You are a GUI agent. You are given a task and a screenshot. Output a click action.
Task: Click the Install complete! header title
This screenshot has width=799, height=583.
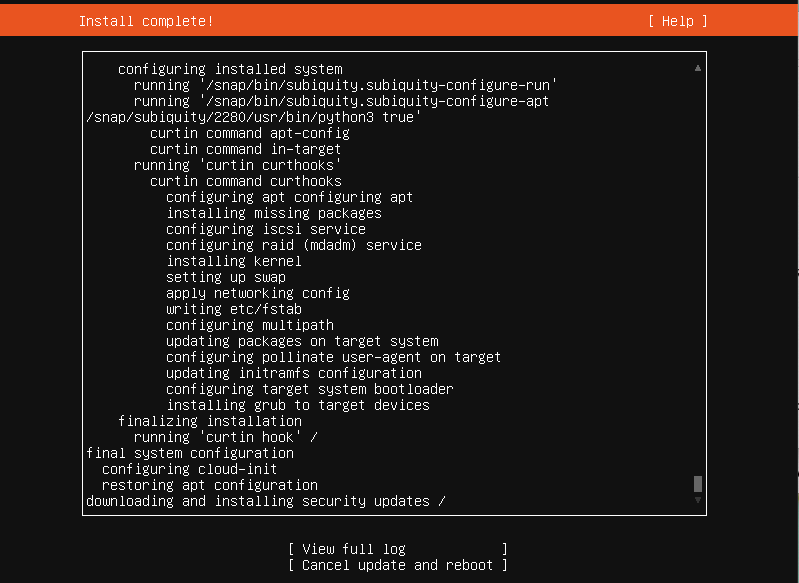146,21
